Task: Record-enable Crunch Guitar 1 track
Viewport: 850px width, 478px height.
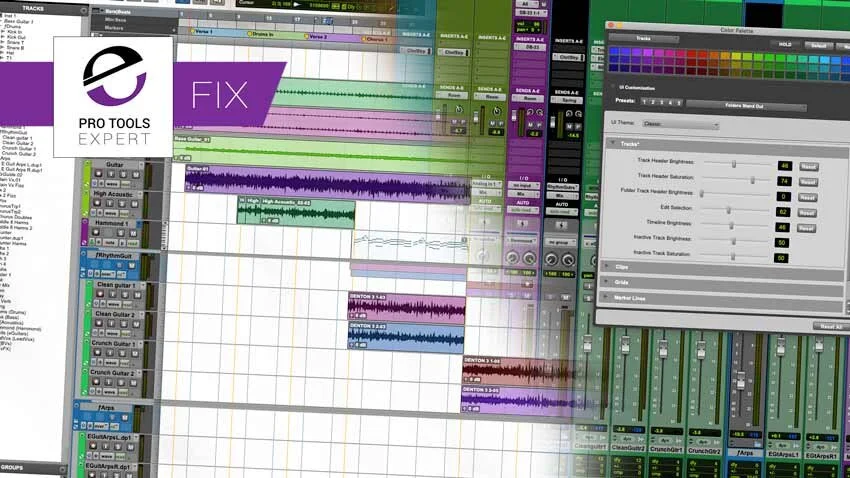Action: pyautogui.click(x=98, y=353)
